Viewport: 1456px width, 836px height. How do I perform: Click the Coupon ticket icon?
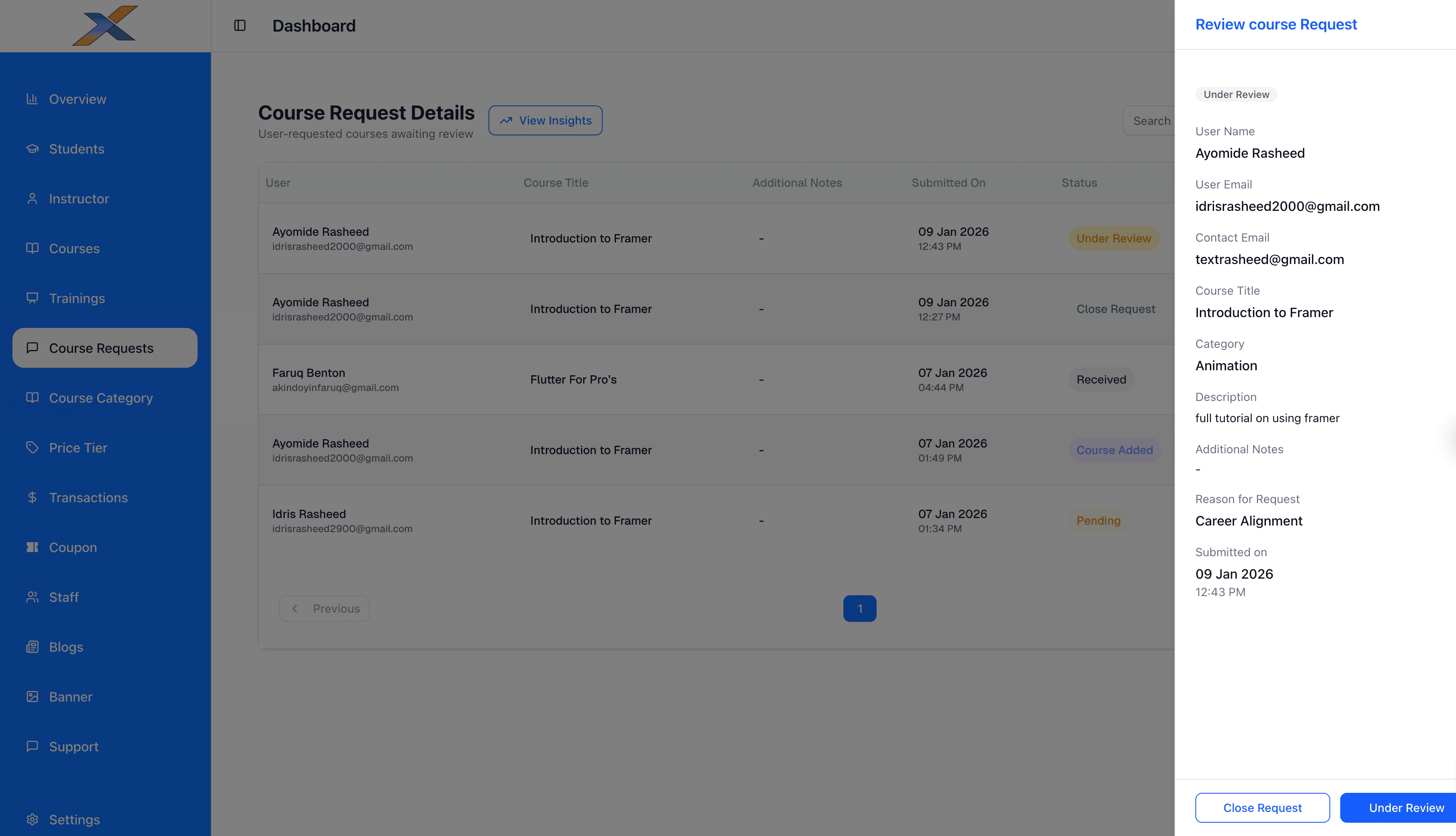pyautogui.click(x=32, y=547)
